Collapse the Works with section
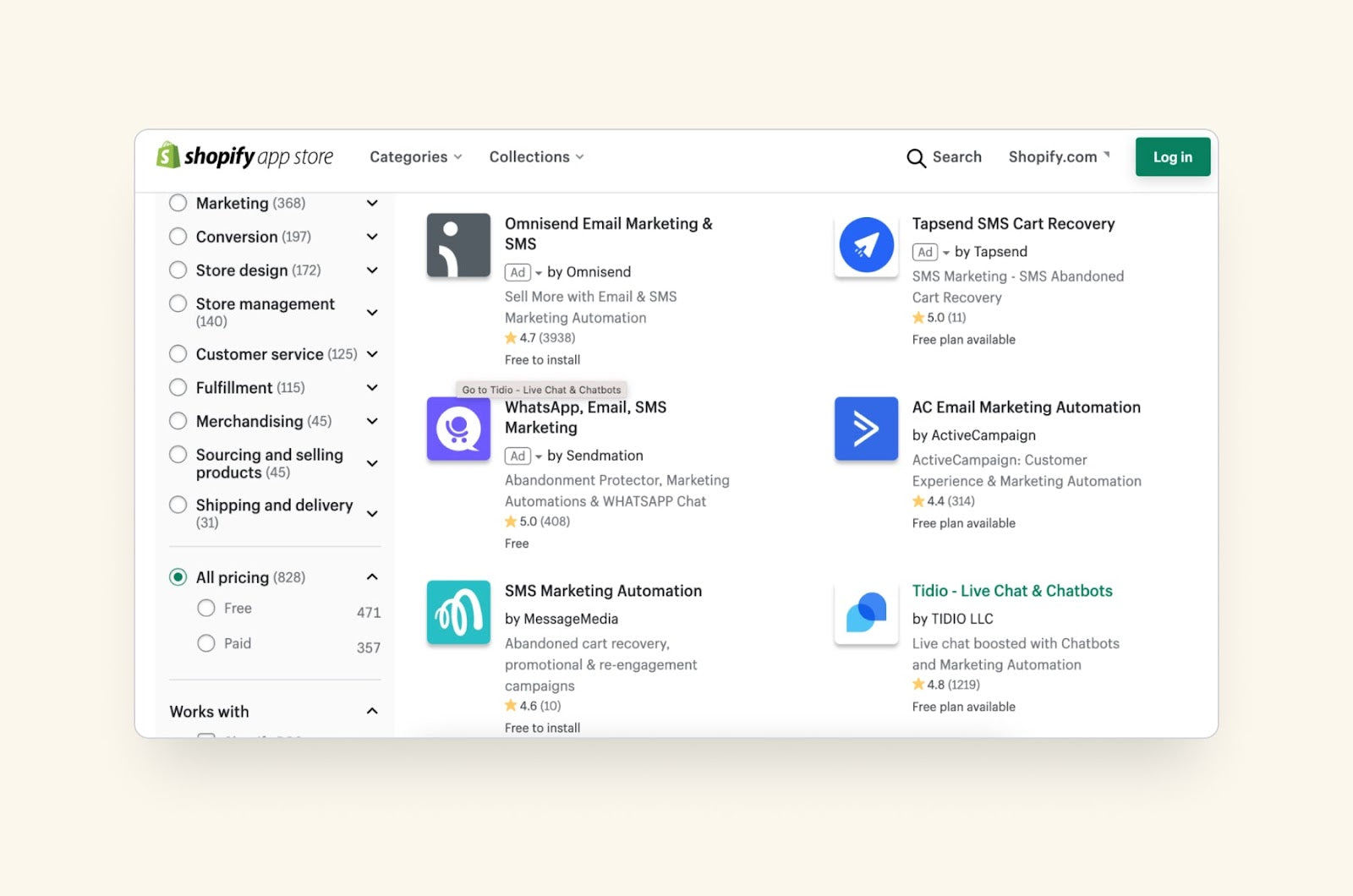 click(372, 711)
